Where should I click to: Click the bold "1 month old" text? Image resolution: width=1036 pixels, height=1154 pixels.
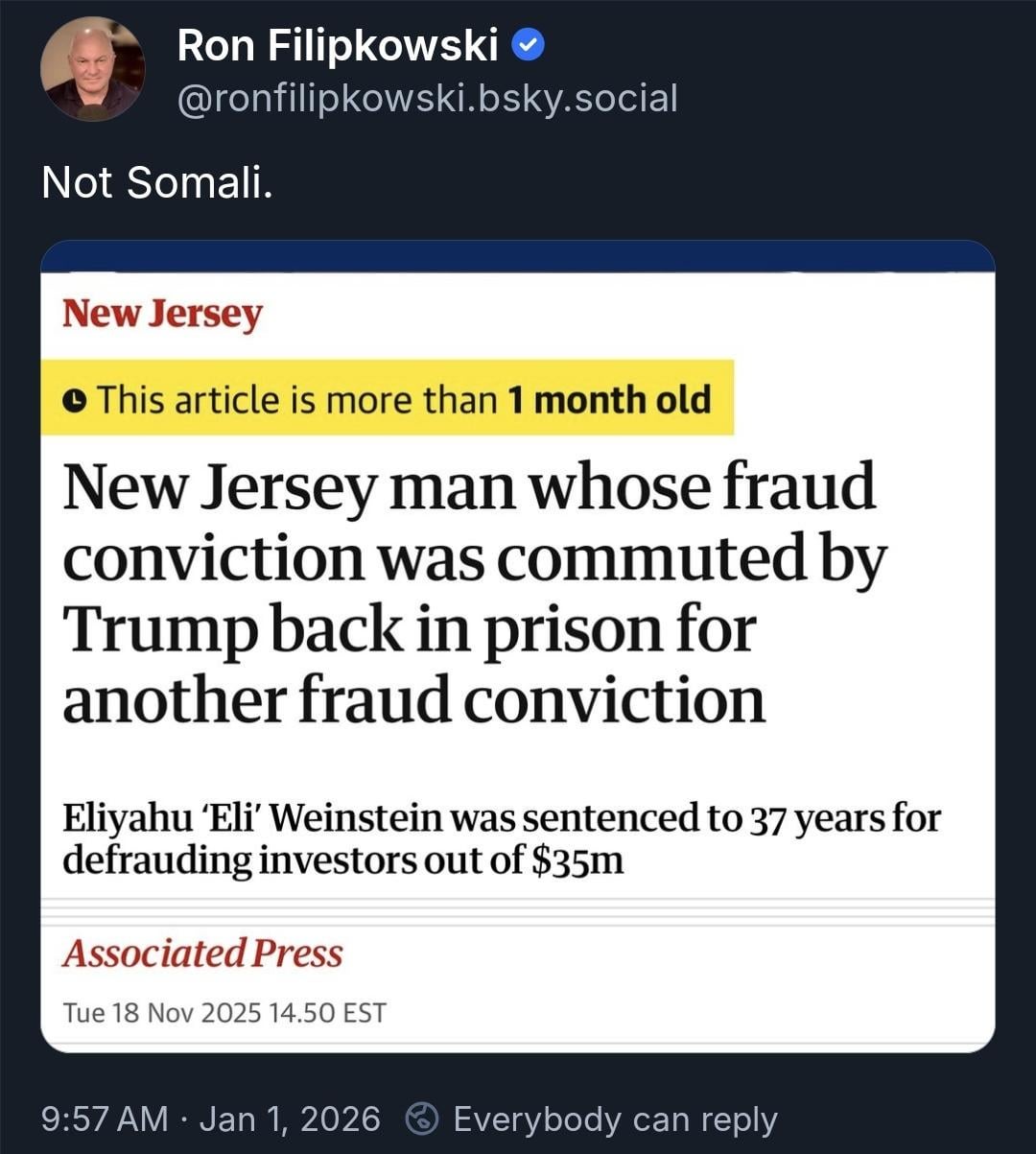pos(608,399)
